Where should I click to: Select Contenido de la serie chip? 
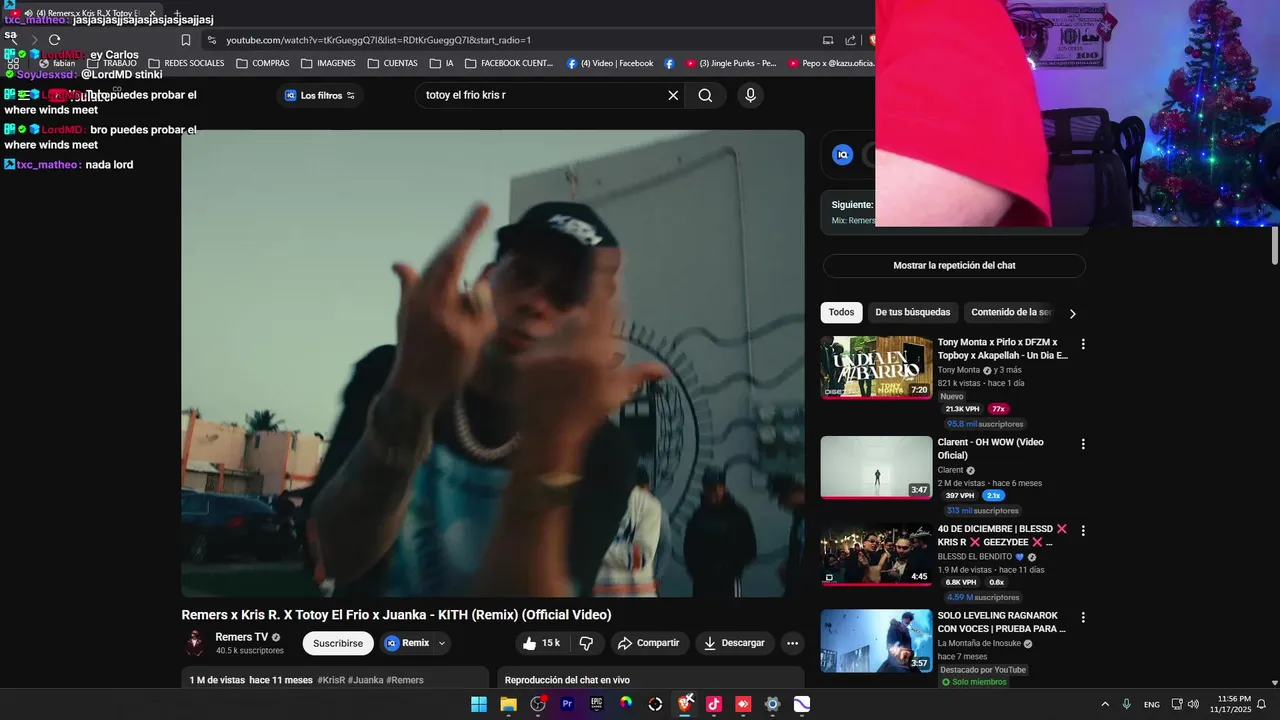(1011, 312)
